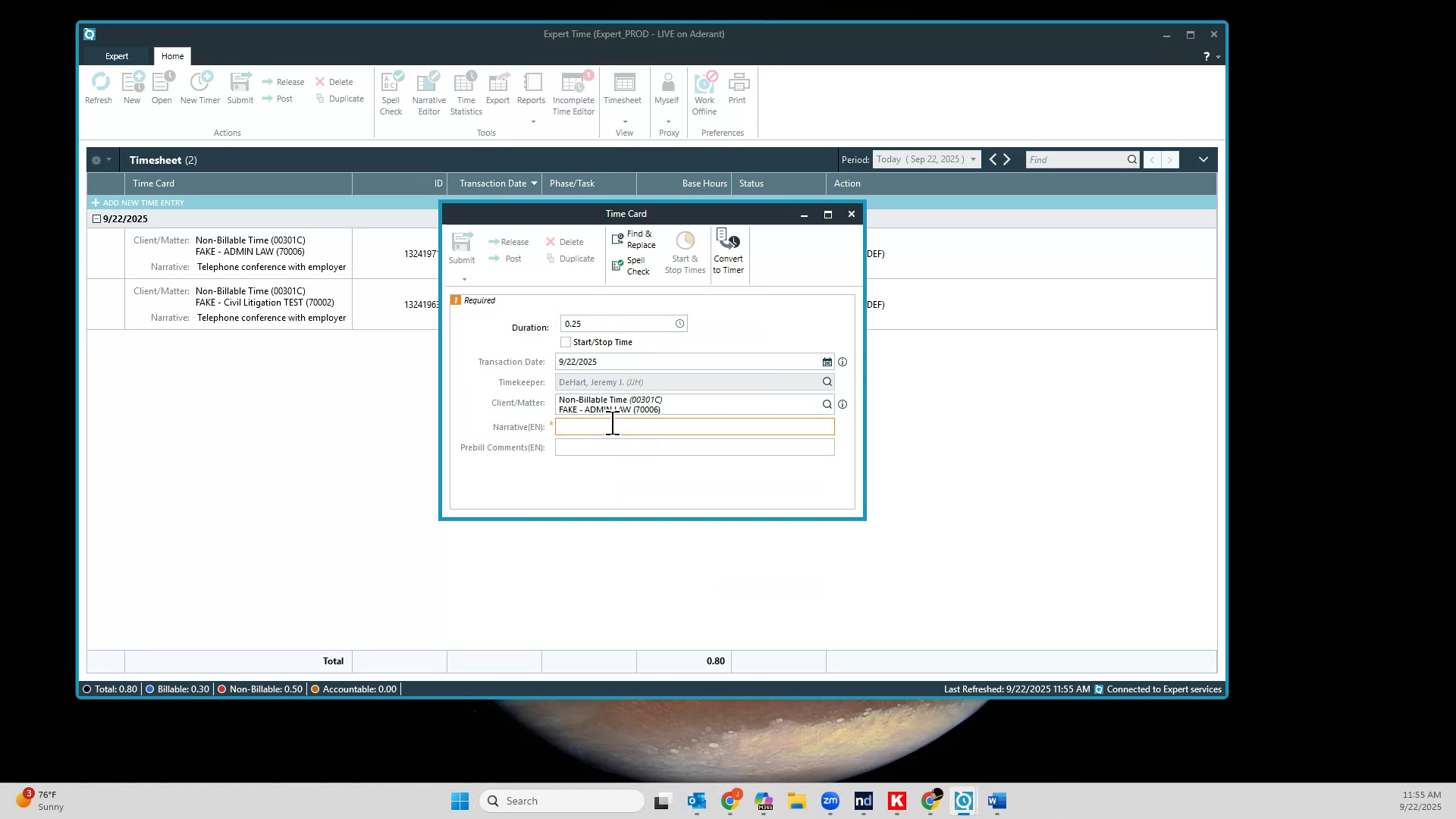Type in the Narrative(EN) field
The width and height of the screenshot is (1456, 819).
pos(694,427)
